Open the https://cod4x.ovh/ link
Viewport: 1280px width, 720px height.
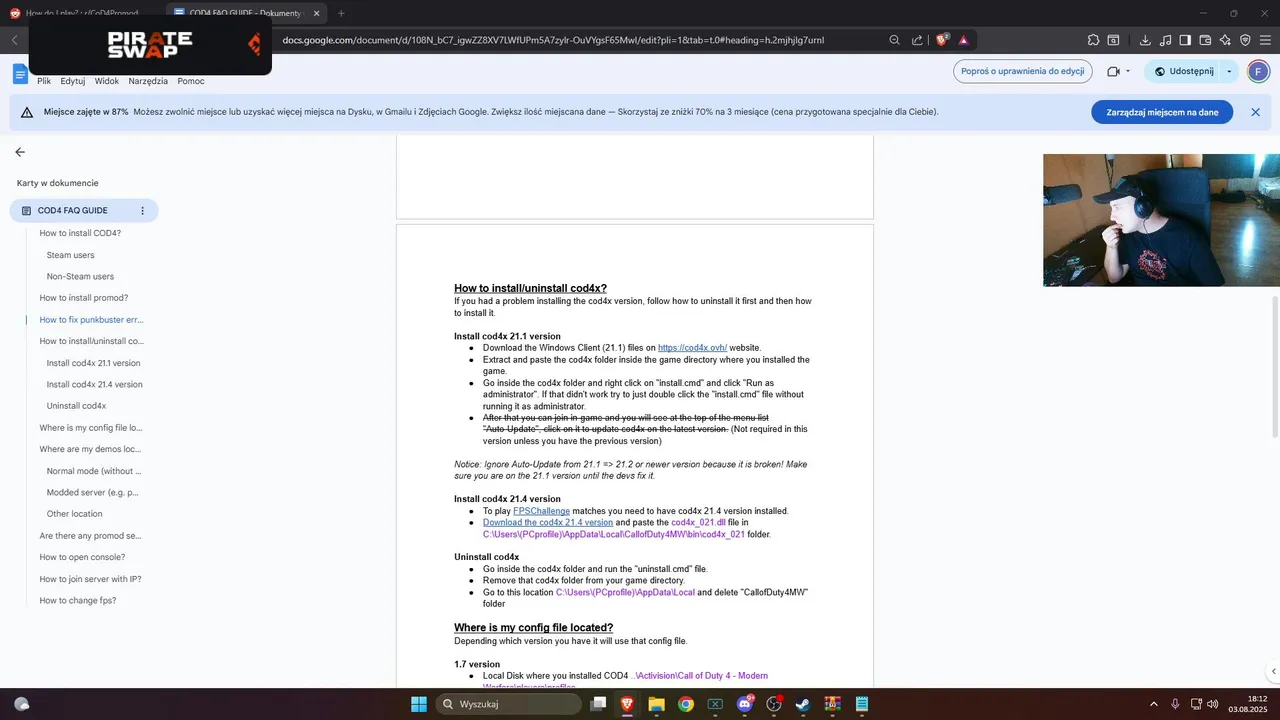692,348
